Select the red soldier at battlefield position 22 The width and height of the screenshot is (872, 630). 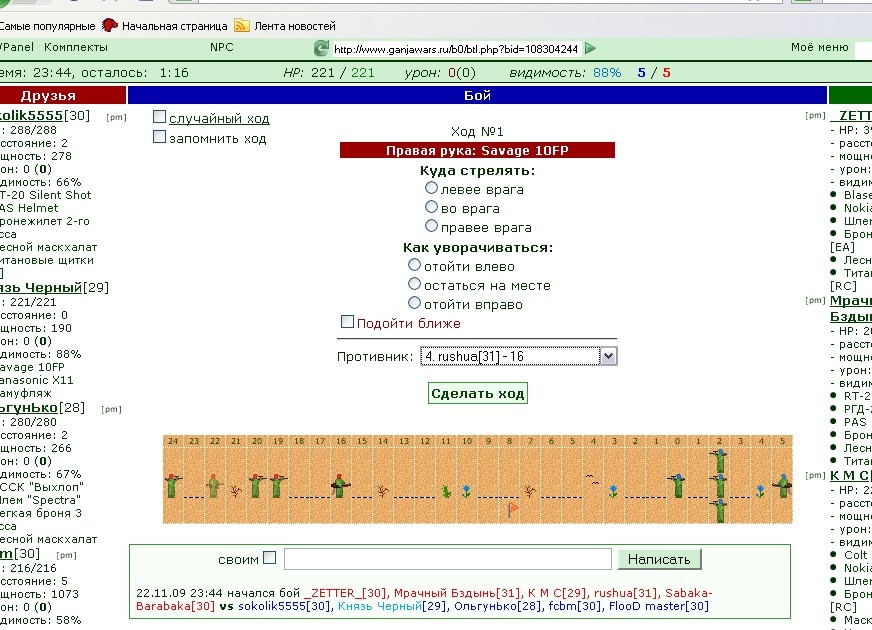pyautogui.click(x=214, y=485)
